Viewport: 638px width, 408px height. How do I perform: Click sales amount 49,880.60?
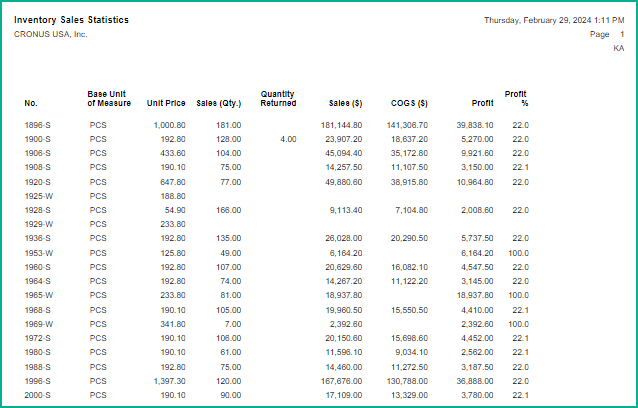[343, 182]
